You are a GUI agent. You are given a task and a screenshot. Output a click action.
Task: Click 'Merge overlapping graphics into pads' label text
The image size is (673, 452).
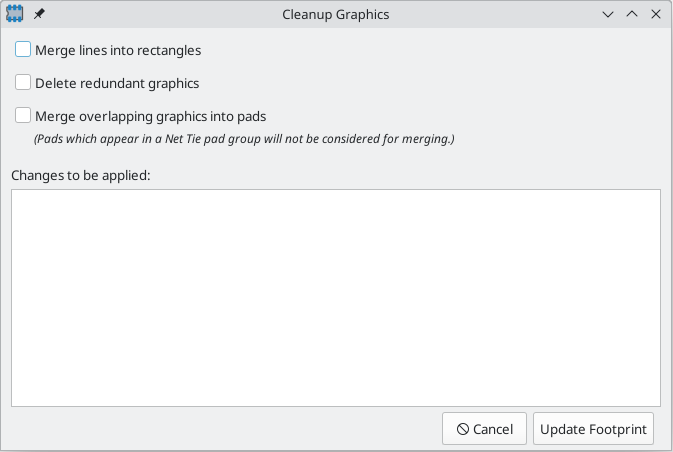(151, 116)
